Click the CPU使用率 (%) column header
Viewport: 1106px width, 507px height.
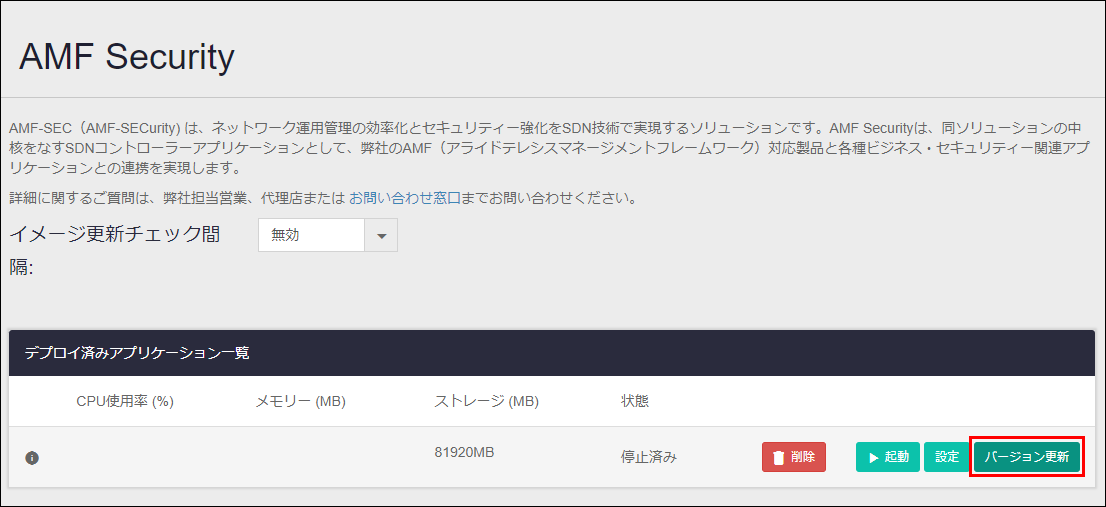click(125, 401)
